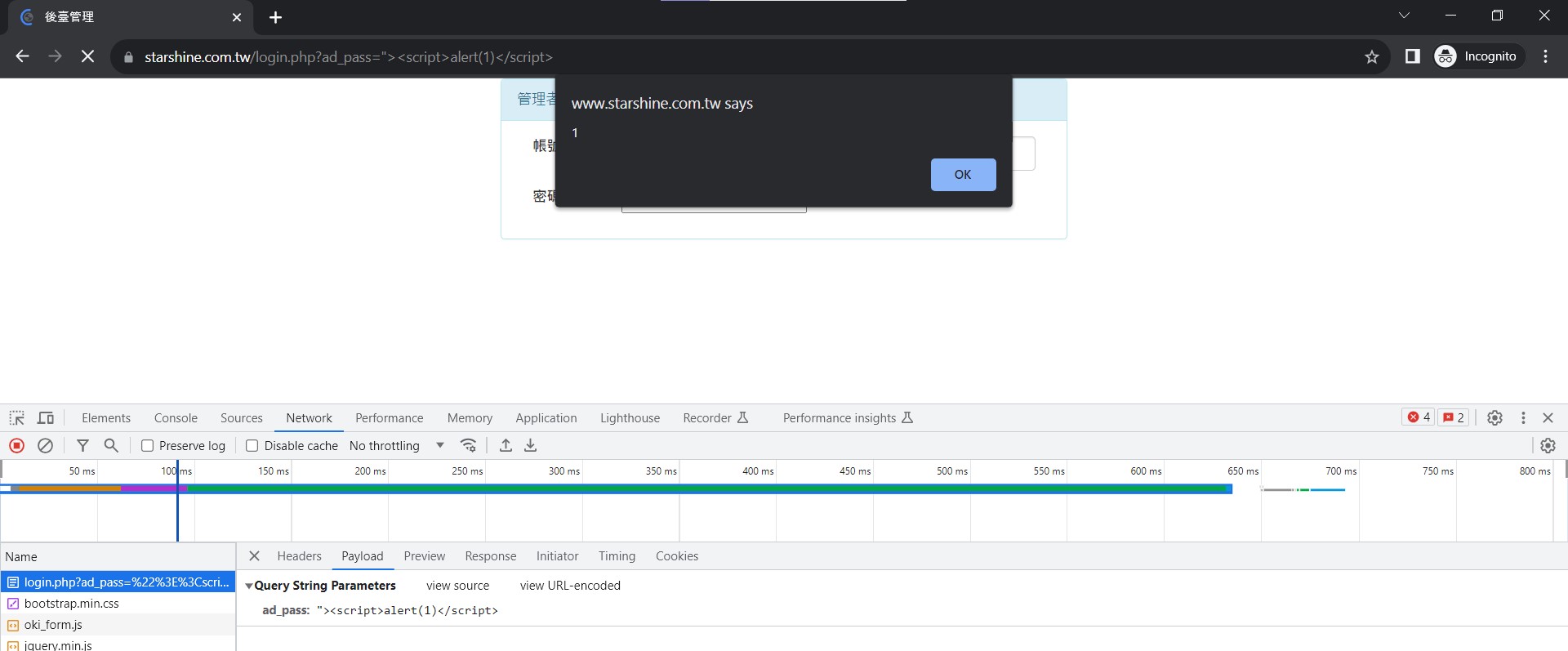Select the oki_form.js request
The image size is (1568, 651).
click(118, 625)
